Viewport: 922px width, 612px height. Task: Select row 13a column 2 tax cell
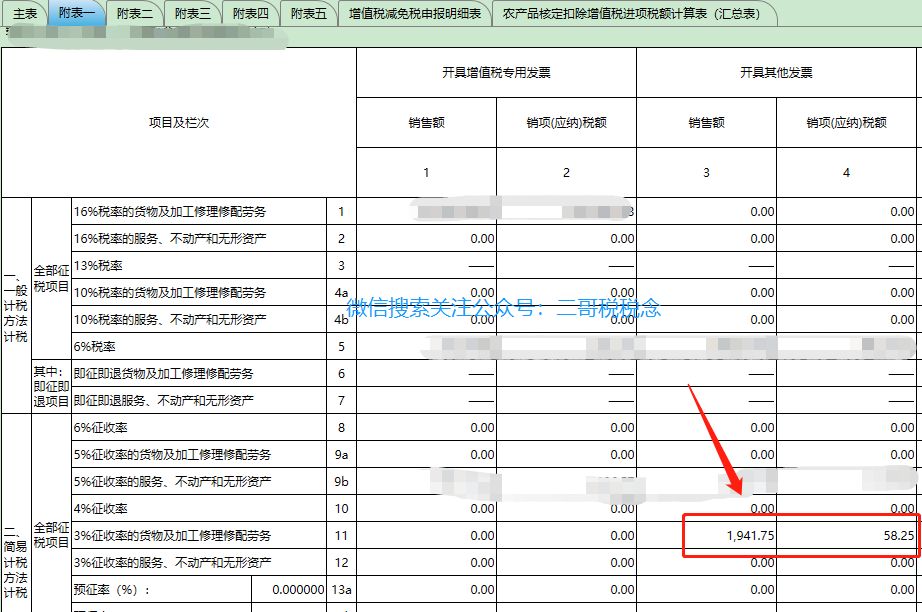pos(566,590)
